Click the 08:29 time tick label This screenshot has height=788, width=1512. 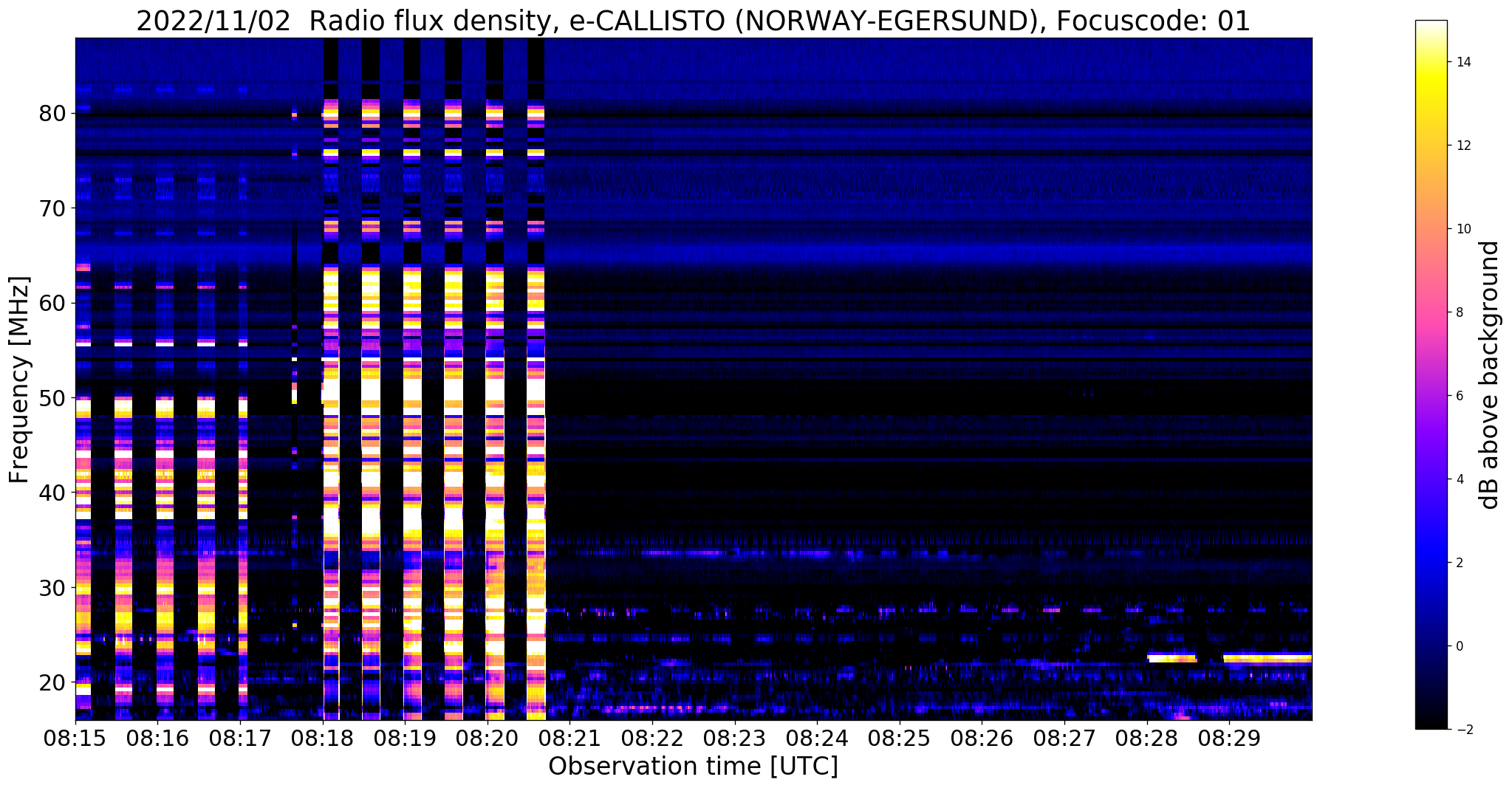point(1229,738)
